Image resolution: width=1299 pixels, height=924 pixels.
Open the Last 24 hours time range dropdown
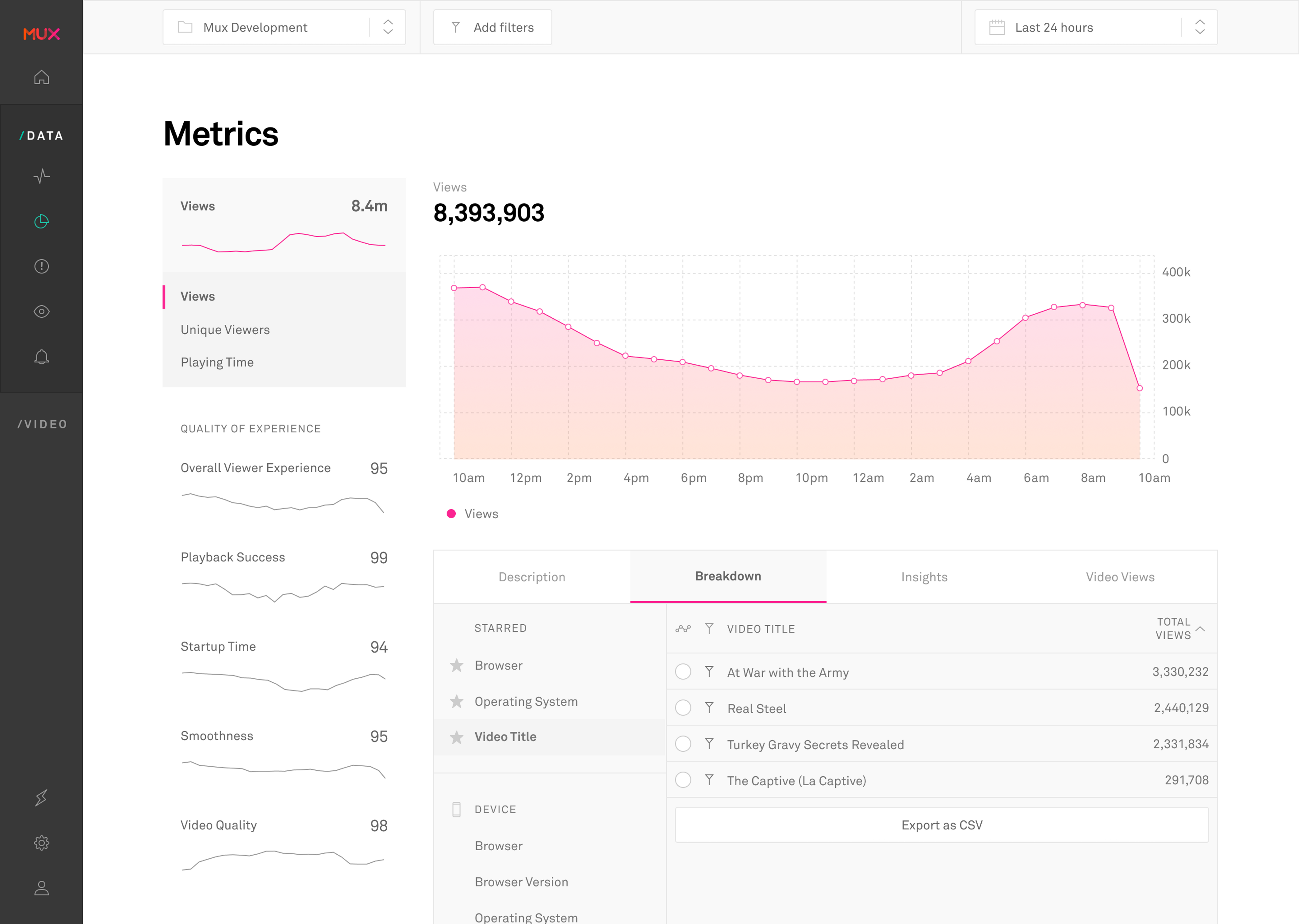point(1096,27)
